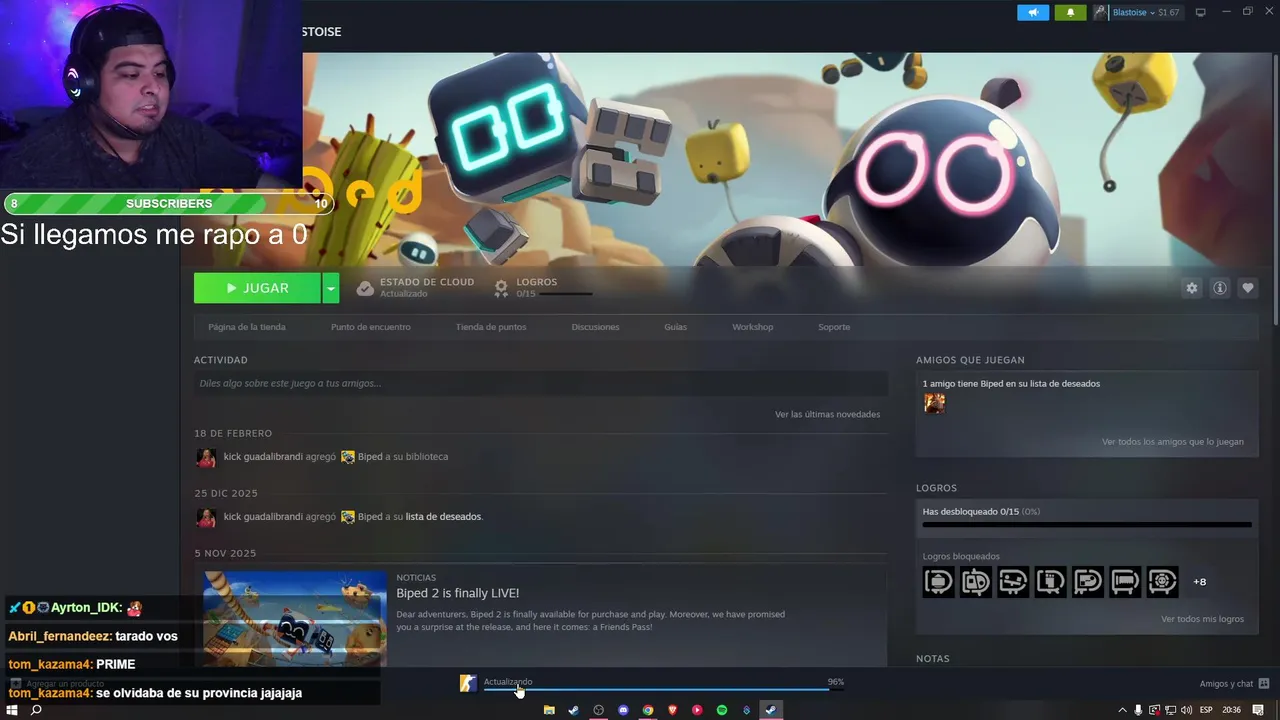Click the ESP language indicator
The width and height of the screenshot is (1280, 720).
(x=1206, y=710)
